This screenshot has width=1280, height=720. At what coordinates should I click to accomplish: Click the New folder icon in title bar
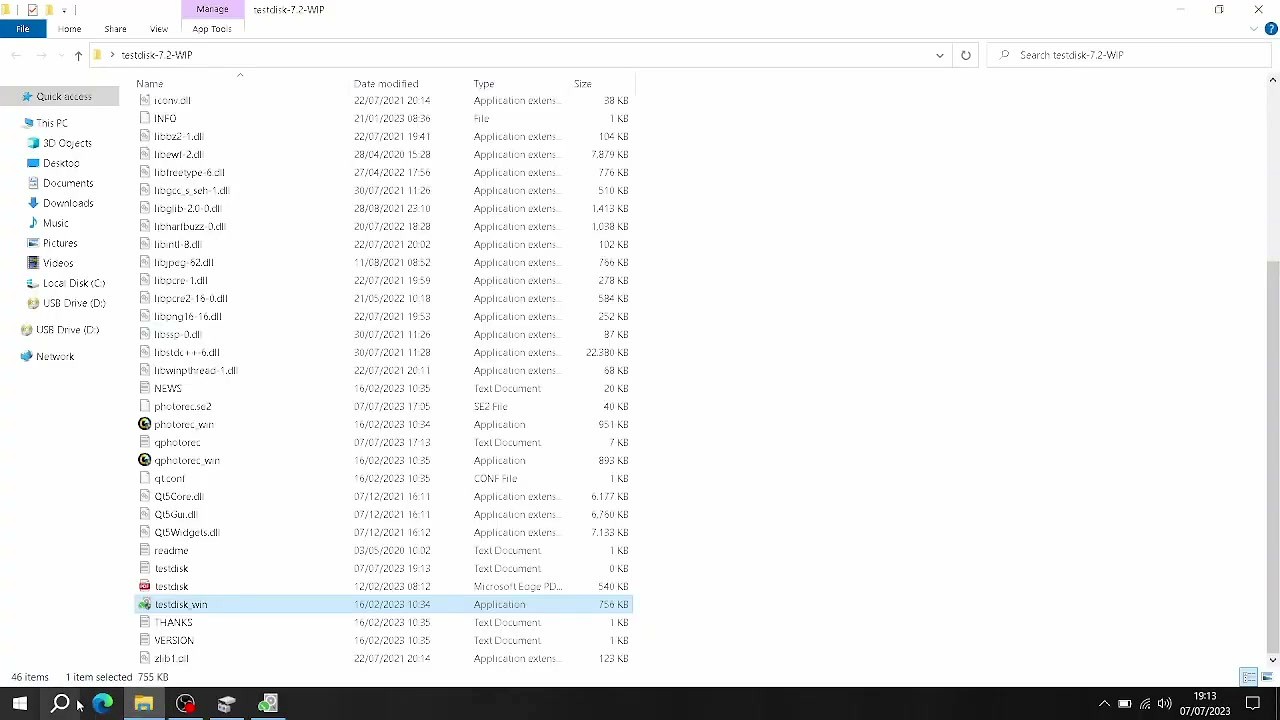click(49, 9)
